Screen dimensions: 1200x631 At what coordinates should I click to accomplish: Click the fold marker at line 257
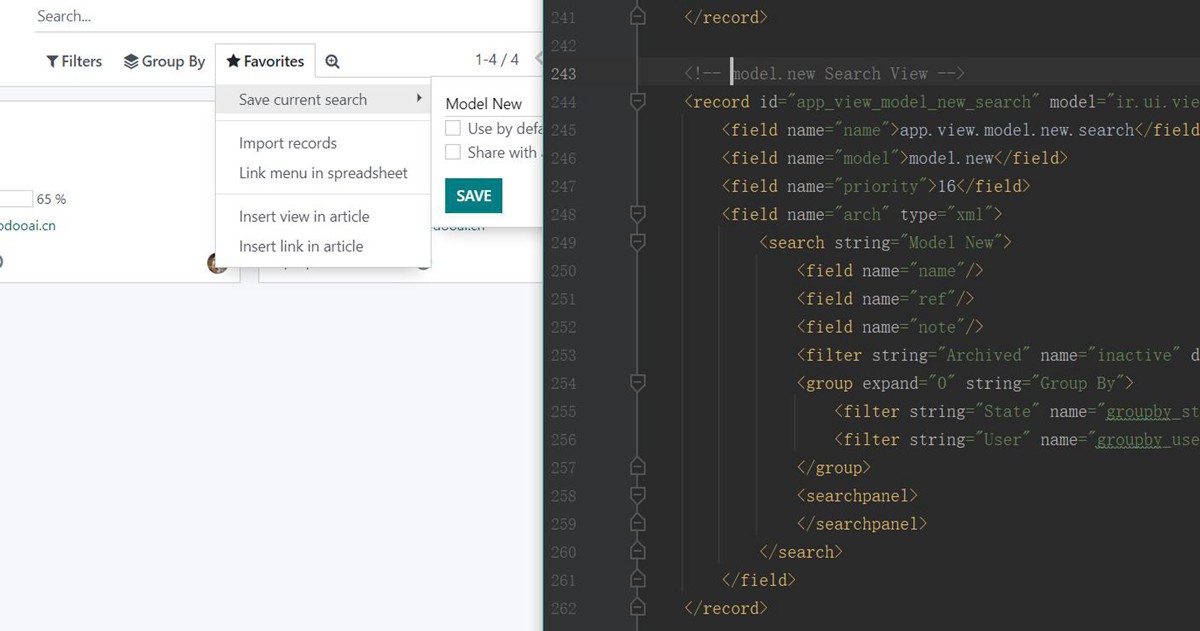pyautogui.click(x=637, y=467)
